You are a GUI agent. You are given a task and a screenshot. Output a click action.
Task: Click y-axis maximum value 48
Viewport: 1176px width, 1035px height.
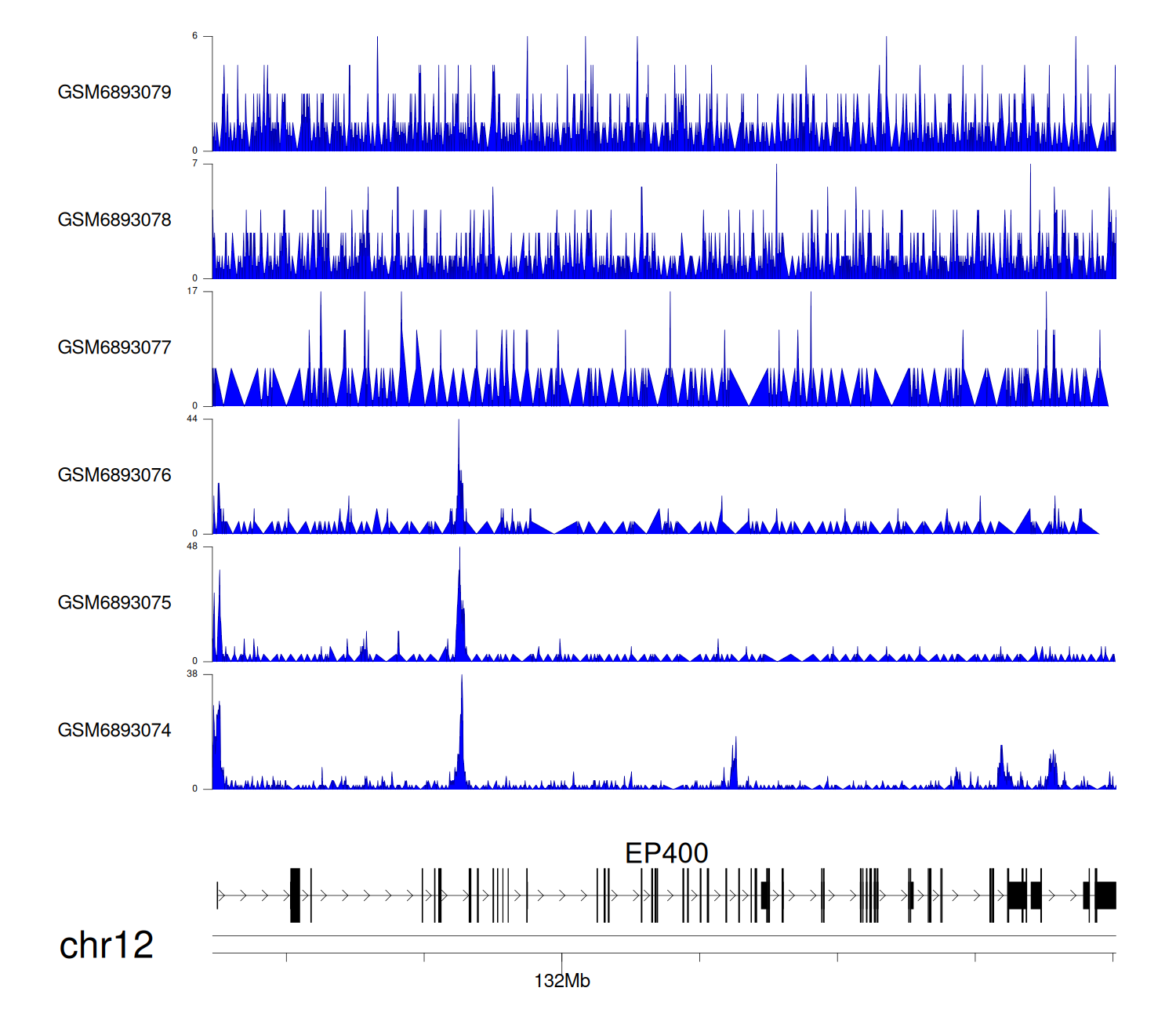pos(192,547)
